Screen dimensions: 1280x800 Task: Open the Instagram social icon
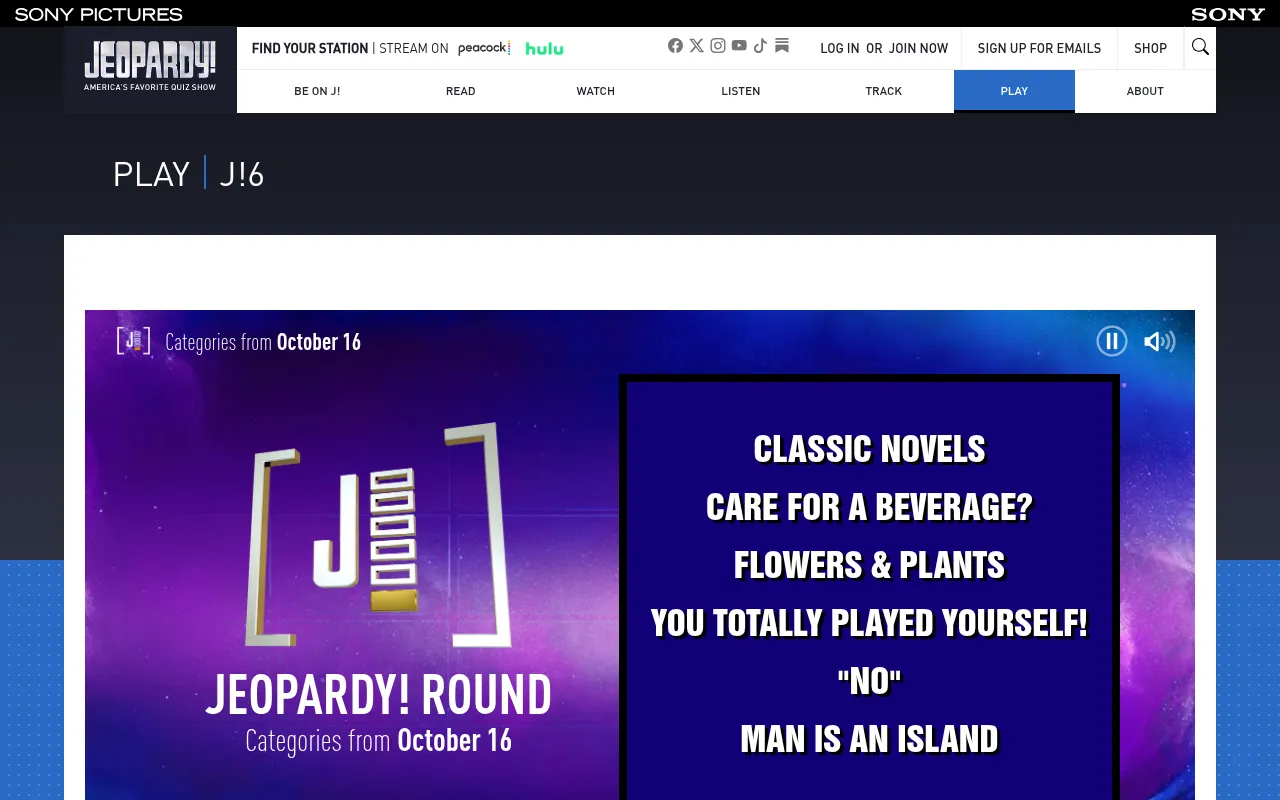pos(718,45)
